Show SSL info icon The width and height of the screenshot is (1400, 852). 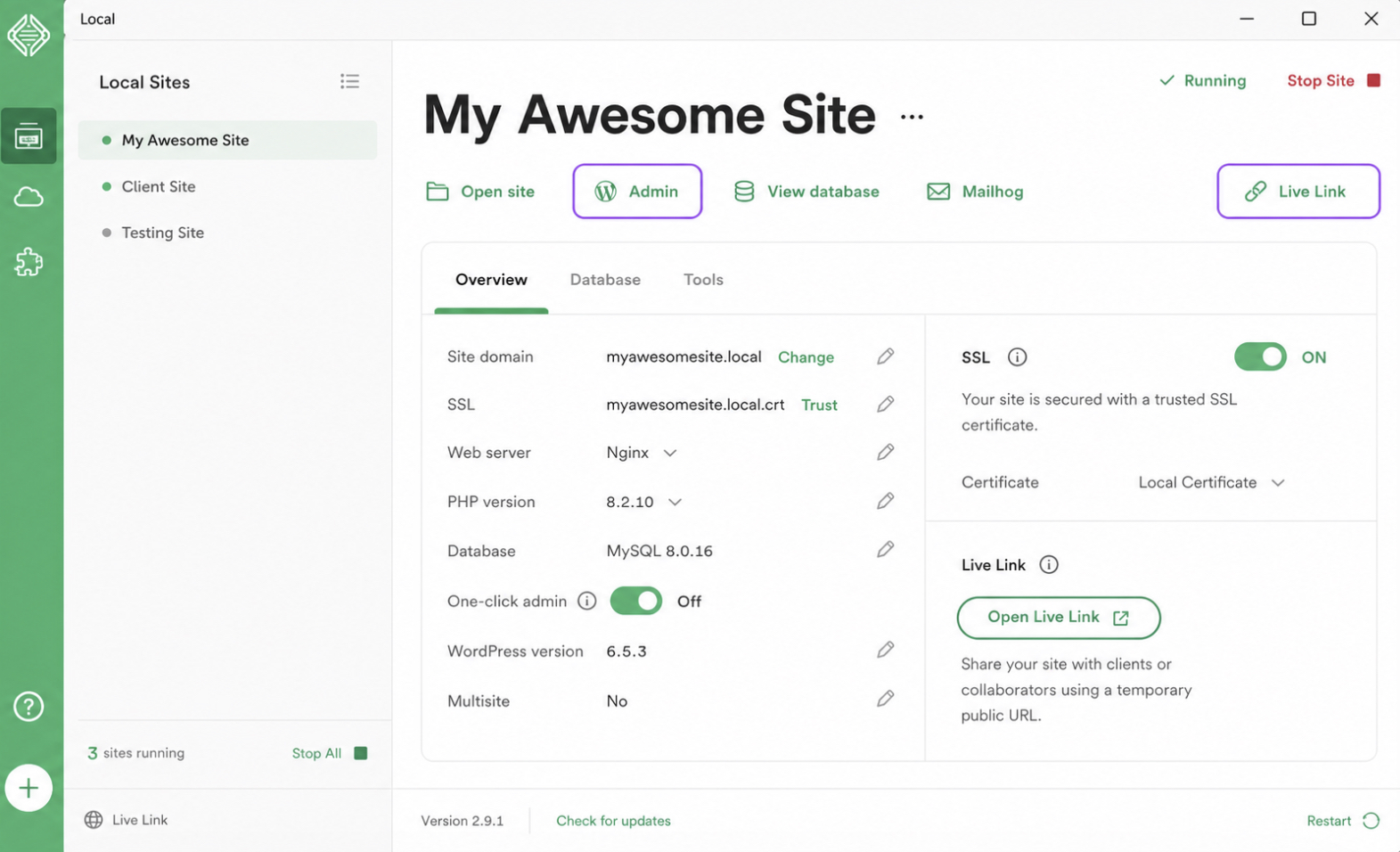(1017, 357)
